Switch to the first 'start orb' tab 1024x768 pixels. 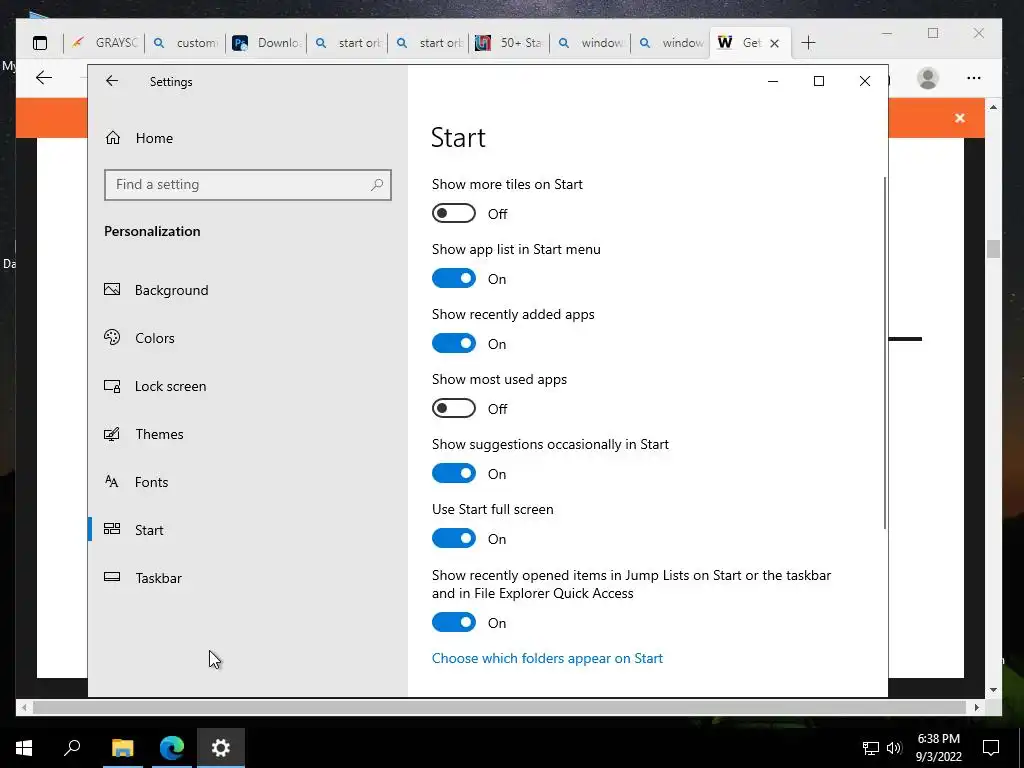pos(347,43)
